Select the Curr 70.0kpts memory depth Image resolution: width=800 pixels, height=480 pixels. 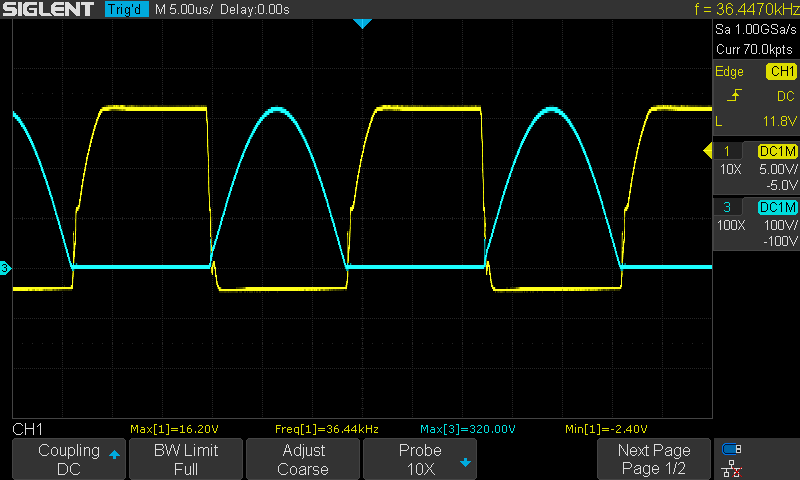pos(754,49)
